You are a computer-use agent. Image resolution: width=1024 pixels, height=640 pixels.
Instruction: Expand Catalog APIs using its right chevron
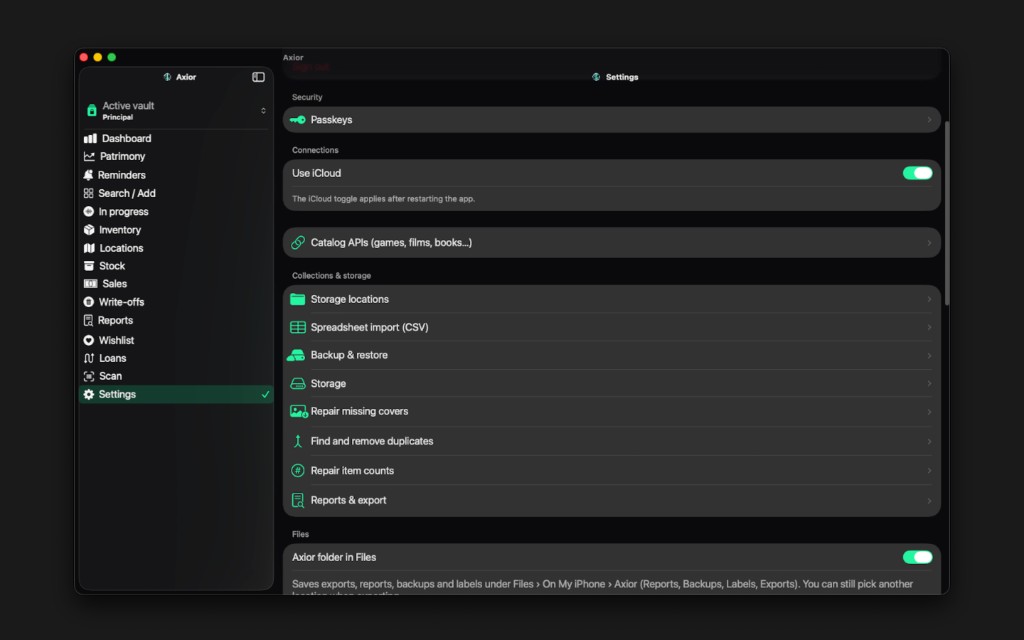coord(929,243)
